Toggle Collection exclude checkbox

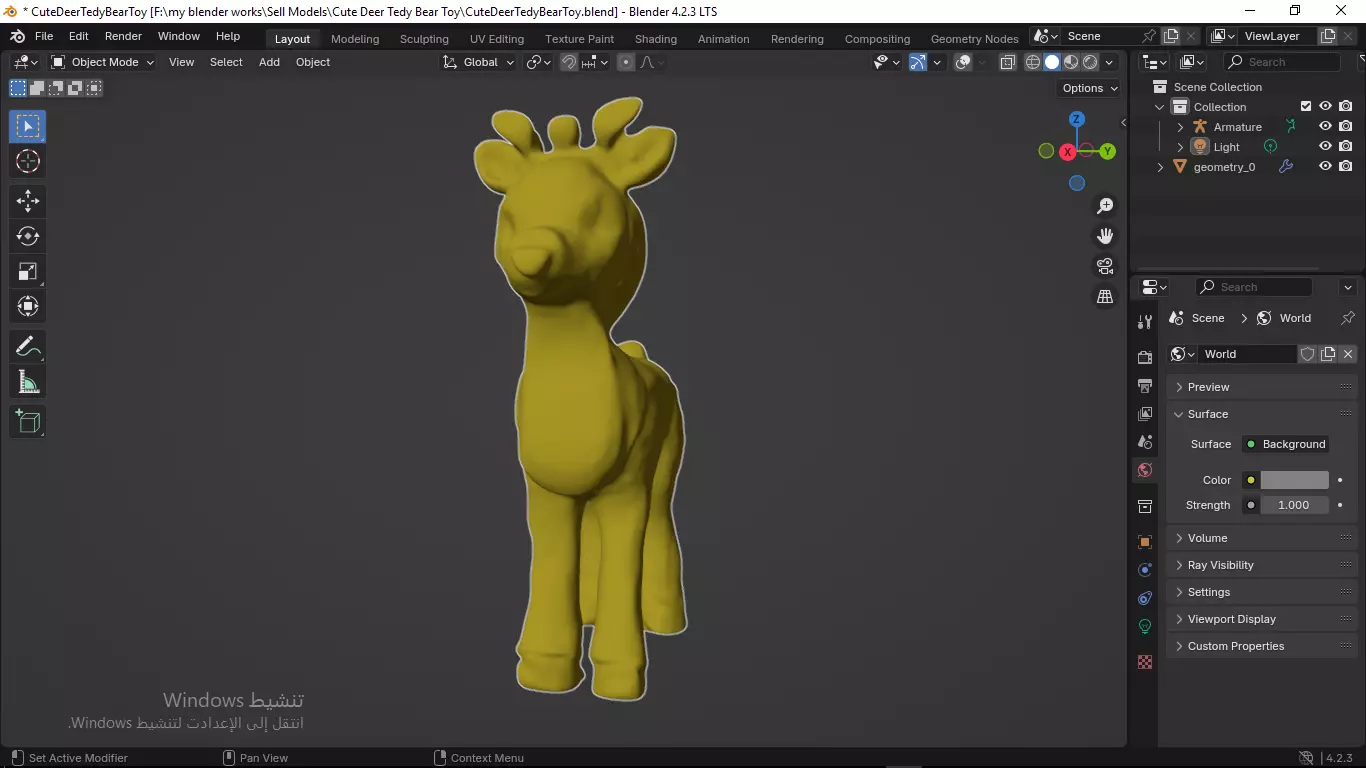[1306, 106]
